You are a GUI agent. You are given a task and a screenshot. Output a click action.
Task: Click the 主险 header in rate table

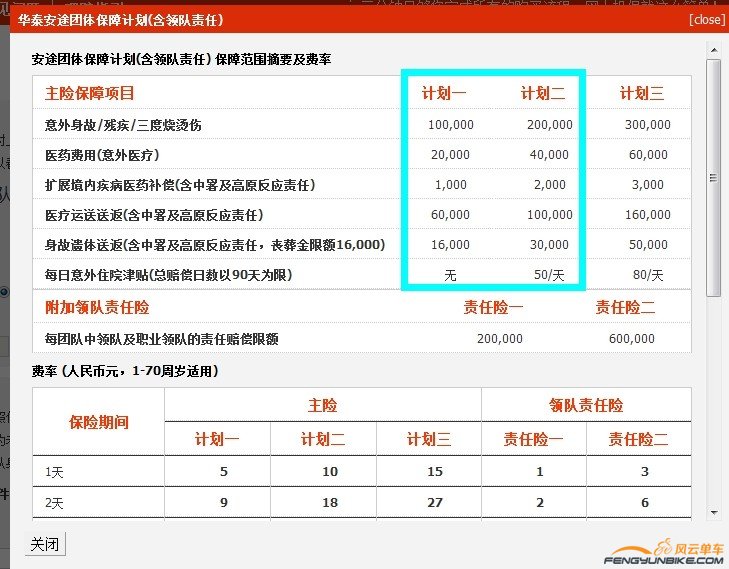coord(322,405)
